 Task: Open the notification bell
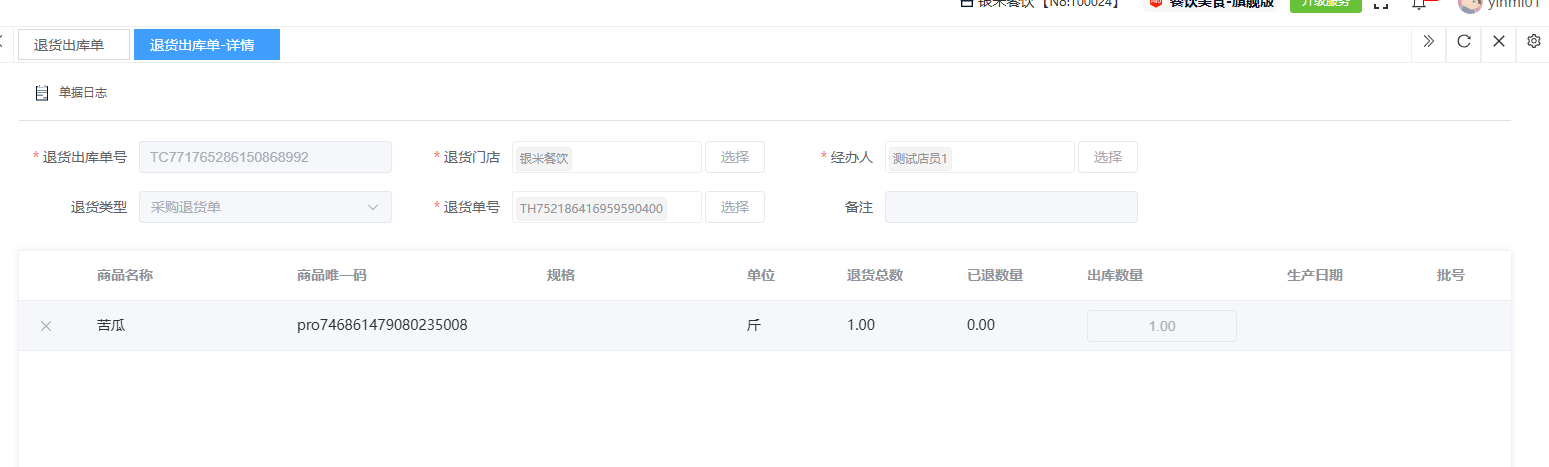1418,4
